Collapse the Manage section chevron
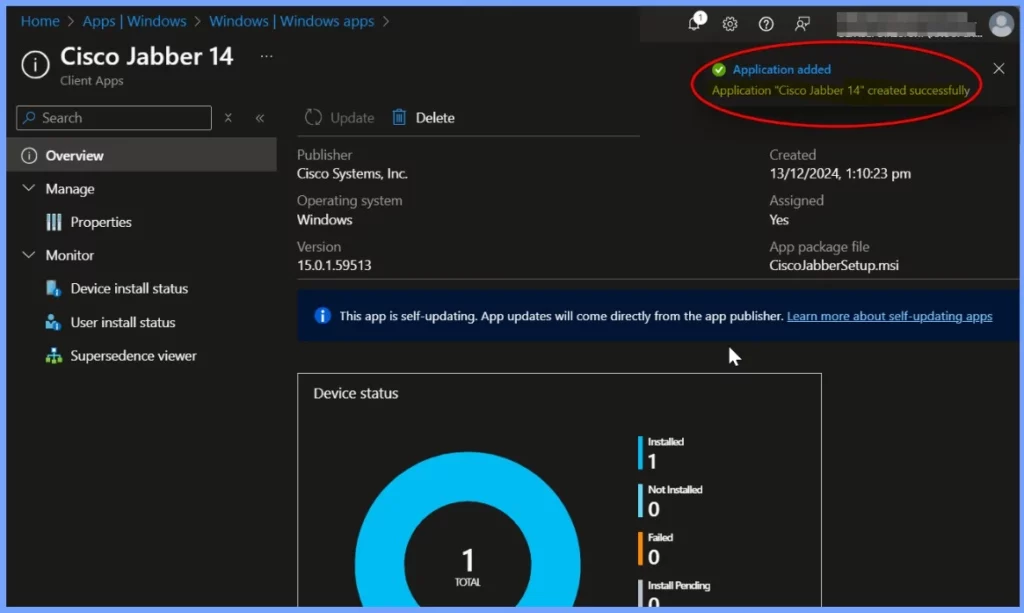Screen dimensions: 1024x613 point(29,188)
